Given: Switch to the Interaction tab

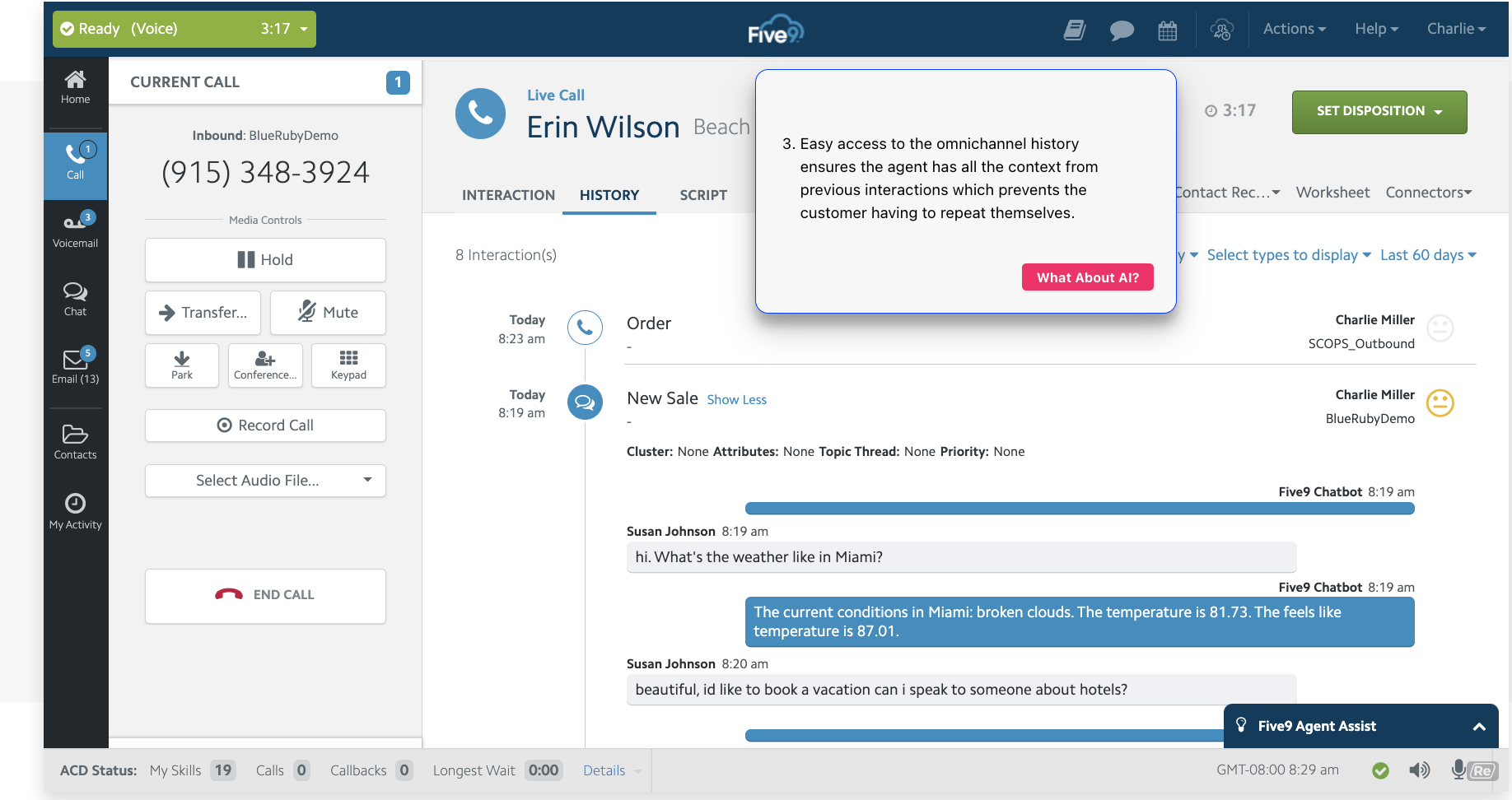Looking at the screenshot, I should [x=508, y=195].
